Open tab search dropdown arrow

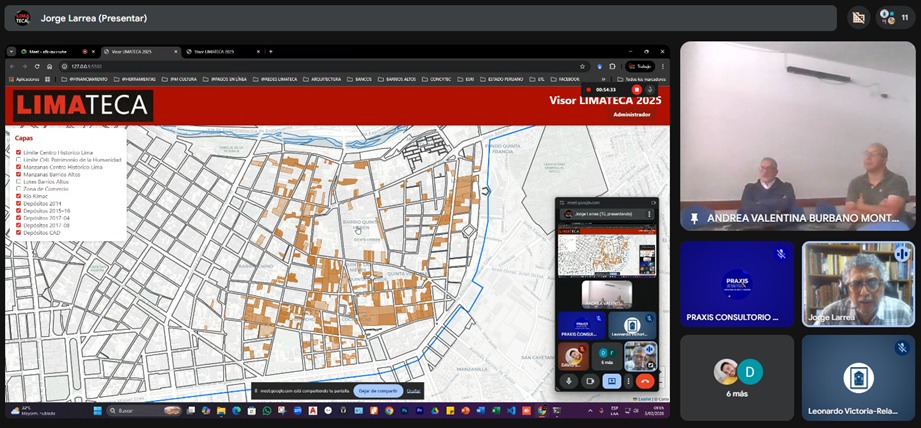tap(11, 52)
